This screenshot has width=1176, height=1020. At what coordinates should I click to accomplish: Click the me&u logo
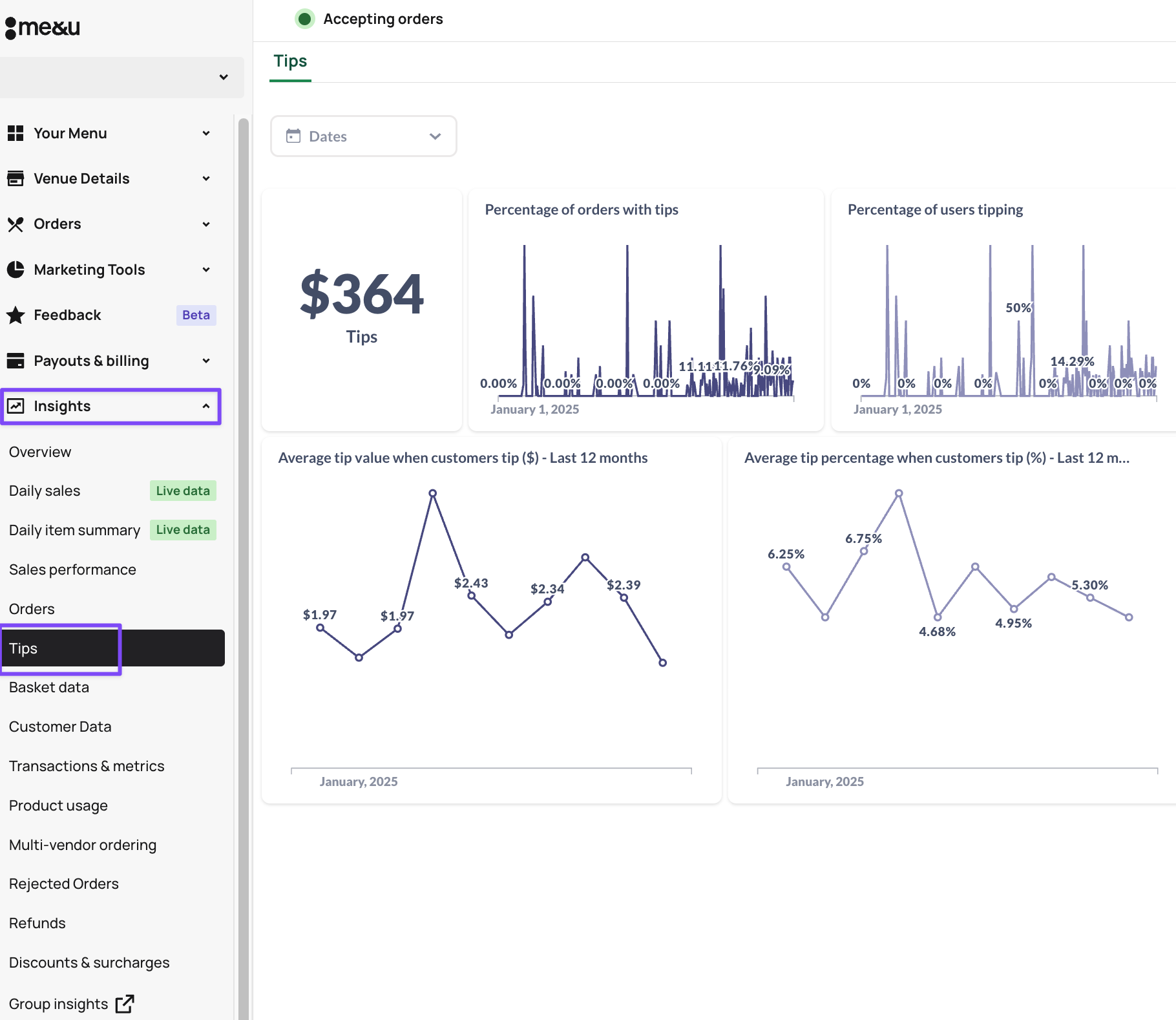pyautogui.click(x=43, y=27)
